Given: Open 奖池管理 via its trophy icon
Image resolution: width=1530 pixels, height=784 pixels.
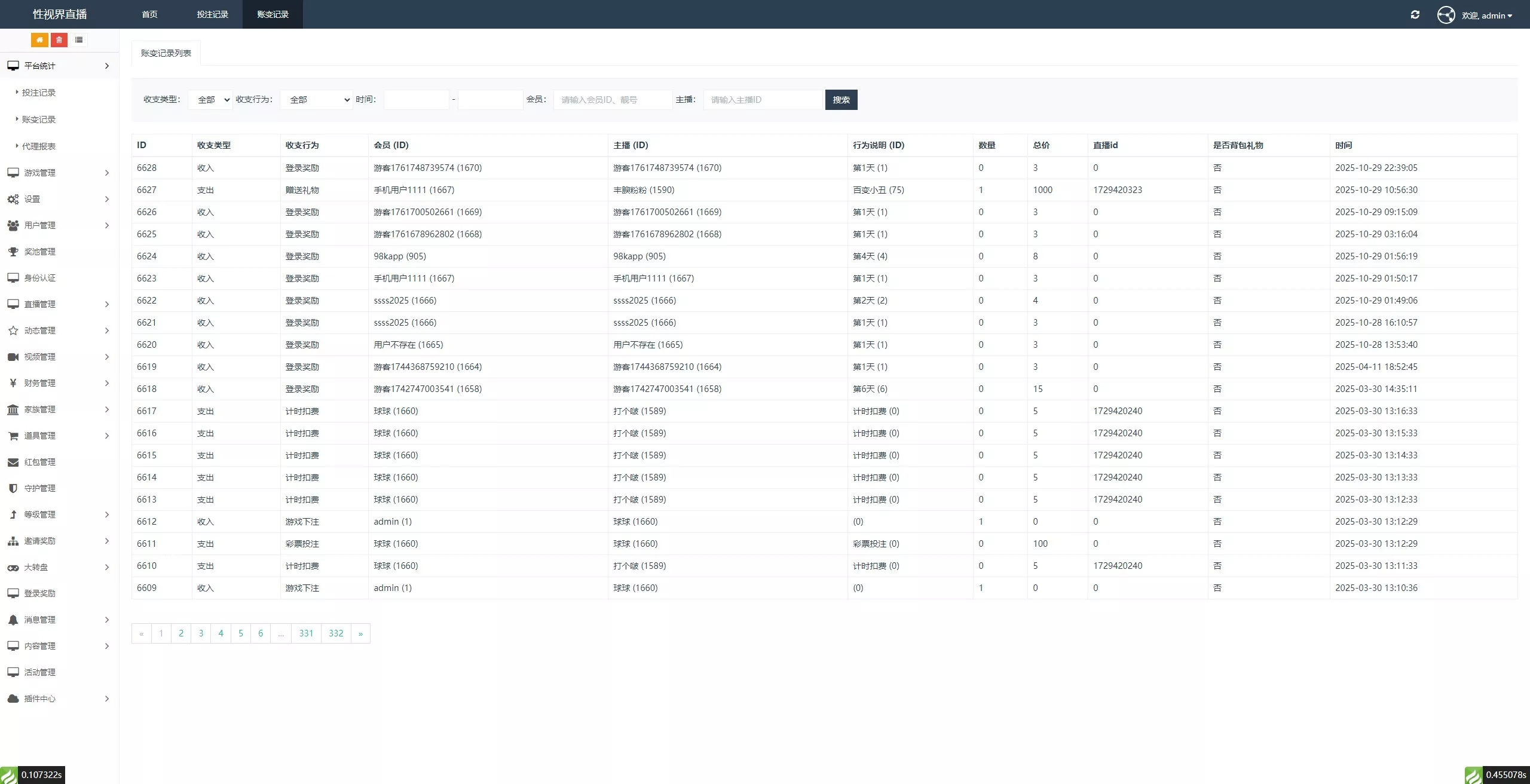Looking at the screenshot, I should point(13,252).
